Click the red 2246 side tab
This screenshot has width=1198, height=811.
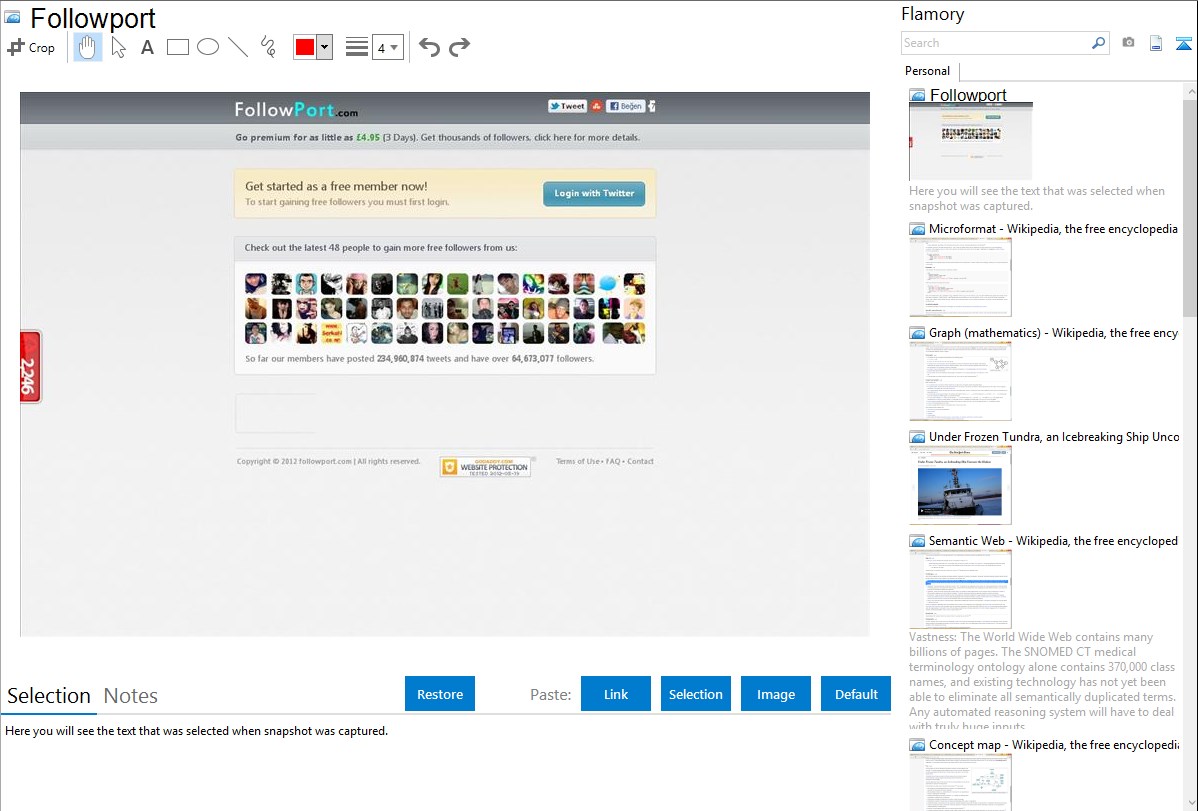[x=31, y=367]
